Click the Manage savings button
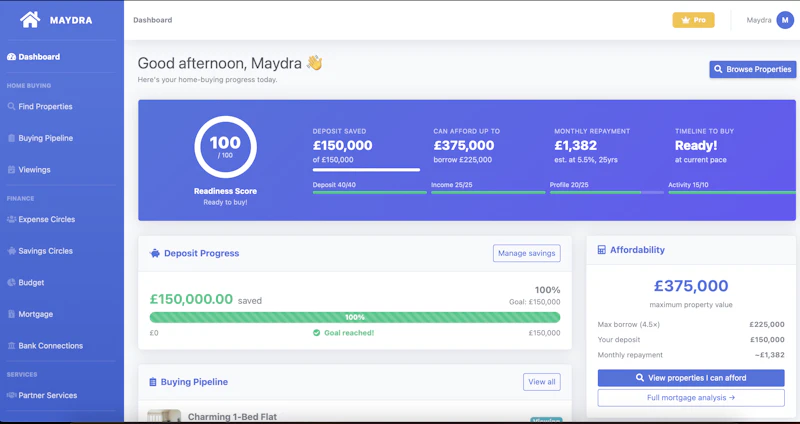This screenshot has height=424, width=800. [527, 253]
